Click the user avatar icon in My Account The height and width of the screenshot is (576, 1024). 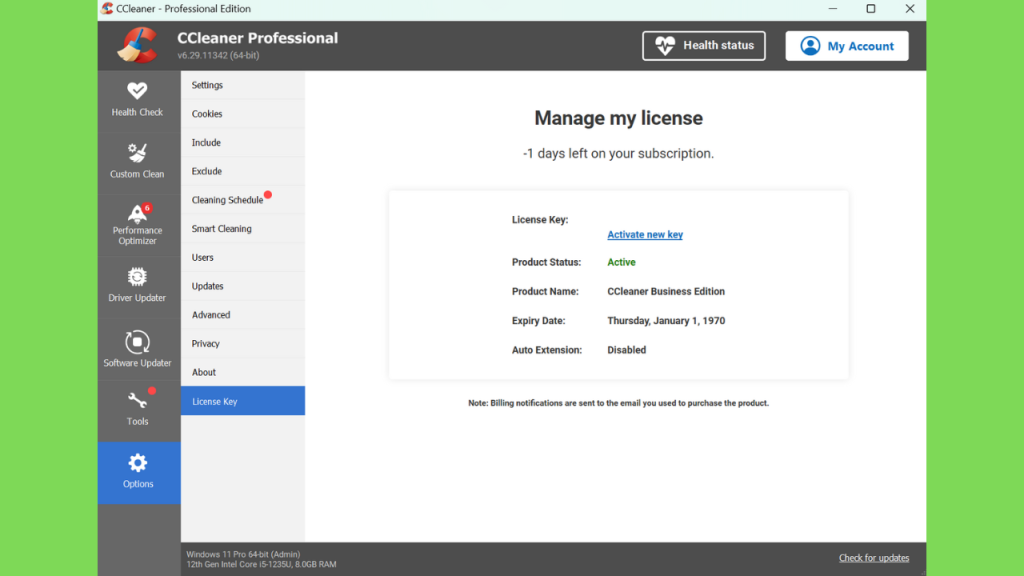[810, 46]
